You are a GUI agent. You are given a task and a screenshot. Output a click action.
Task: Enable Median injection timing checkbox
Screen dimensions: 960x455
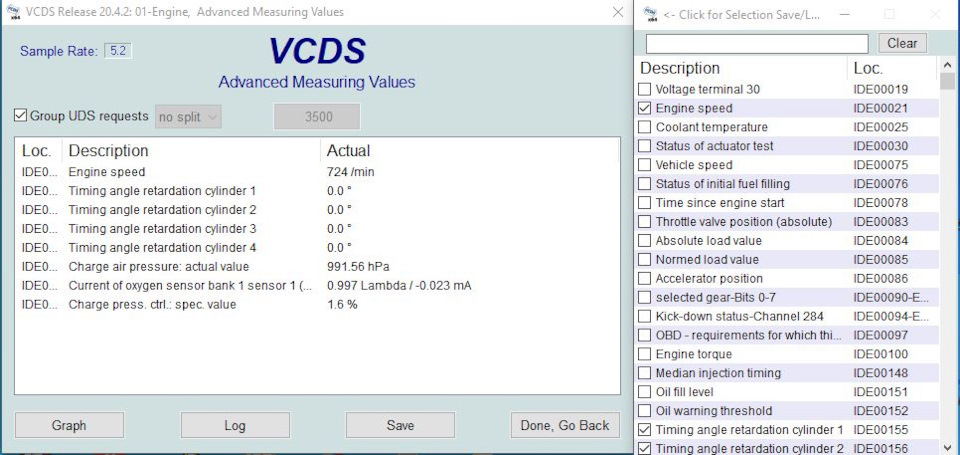point(645,373)
